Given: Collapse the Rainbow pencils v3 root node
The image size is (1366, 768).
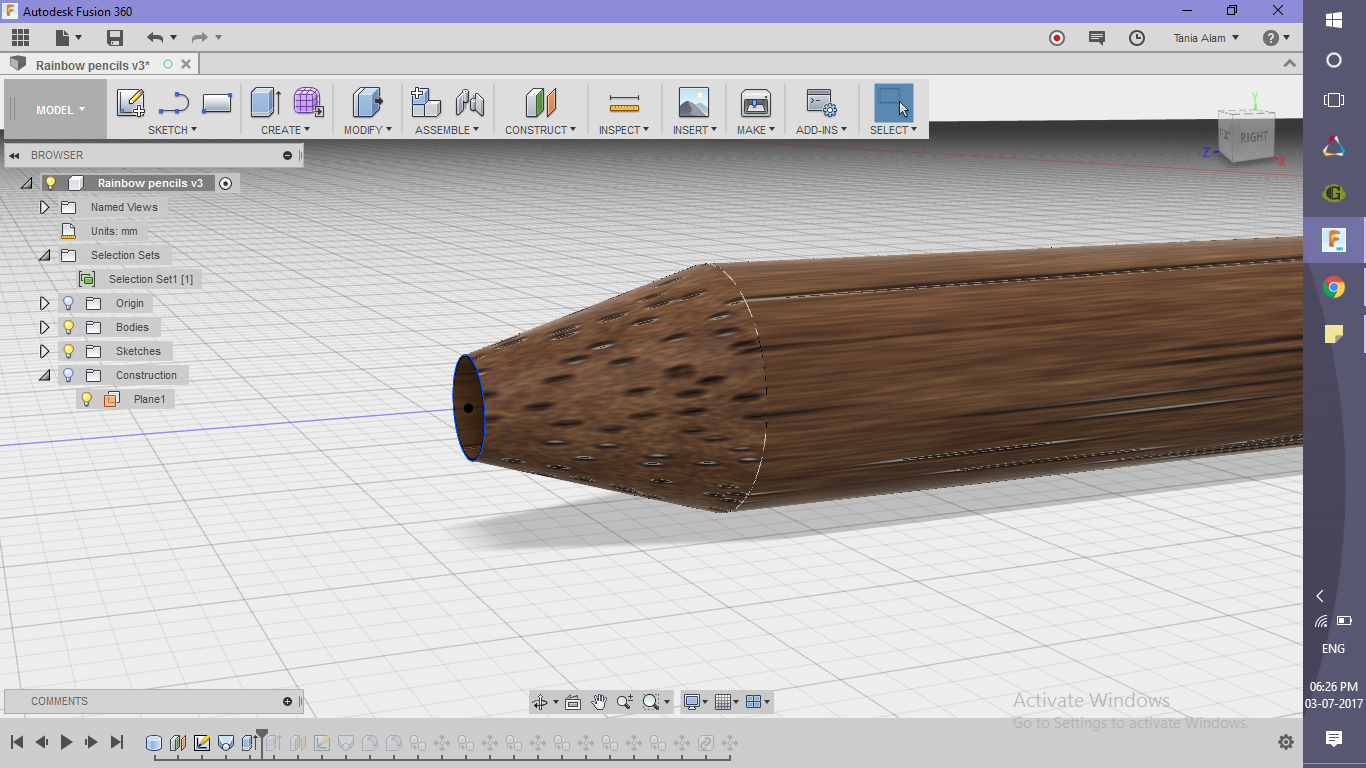Looking at the screenshot, I should click(26, 183).
